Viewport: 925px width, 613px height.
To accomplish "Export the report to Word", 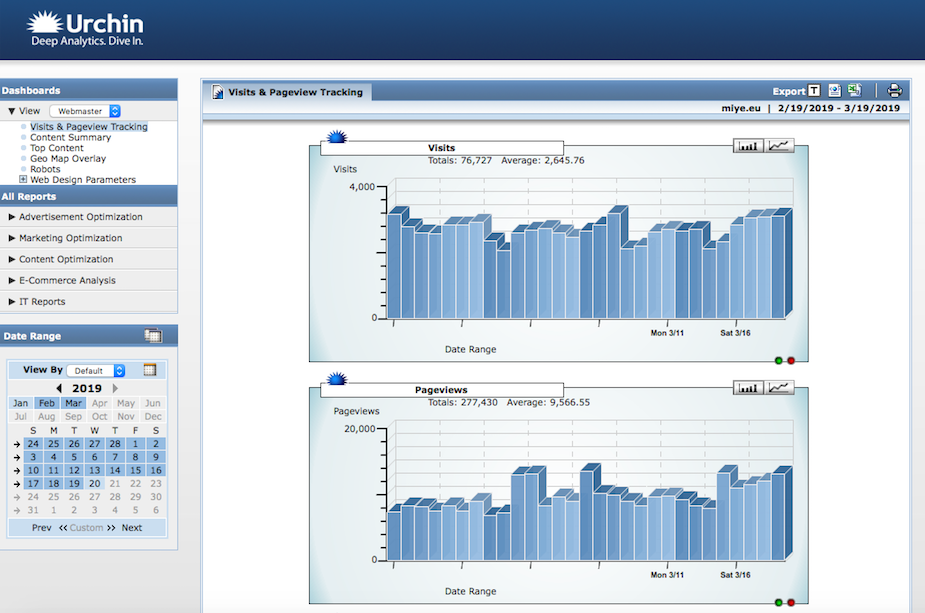I will point(835,91).
